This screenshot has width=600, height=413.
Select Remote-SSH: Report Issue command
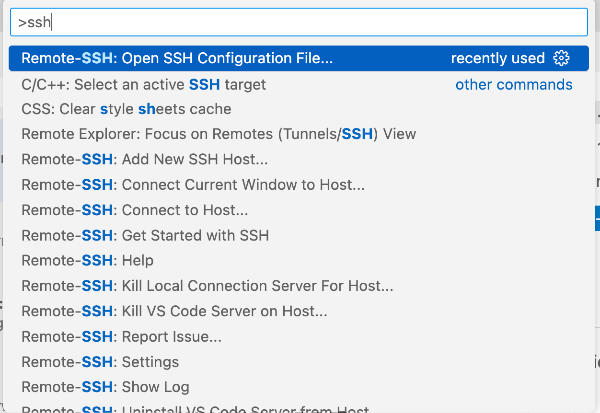coord(299,337)
